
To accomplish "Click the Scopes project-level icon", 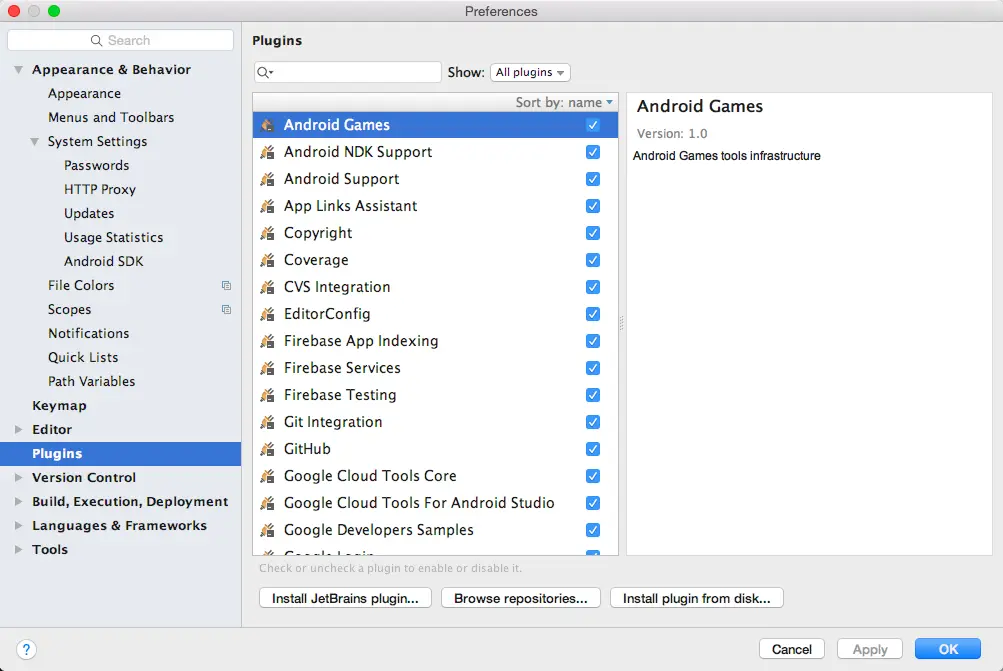I will 226,310.
